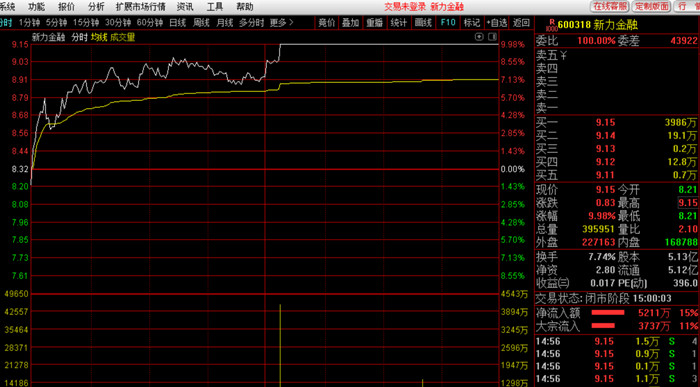This screenshot has height=387, width=700.
Task: Switch to 5分钟 period tab
Action: click(x=56, y=22)
